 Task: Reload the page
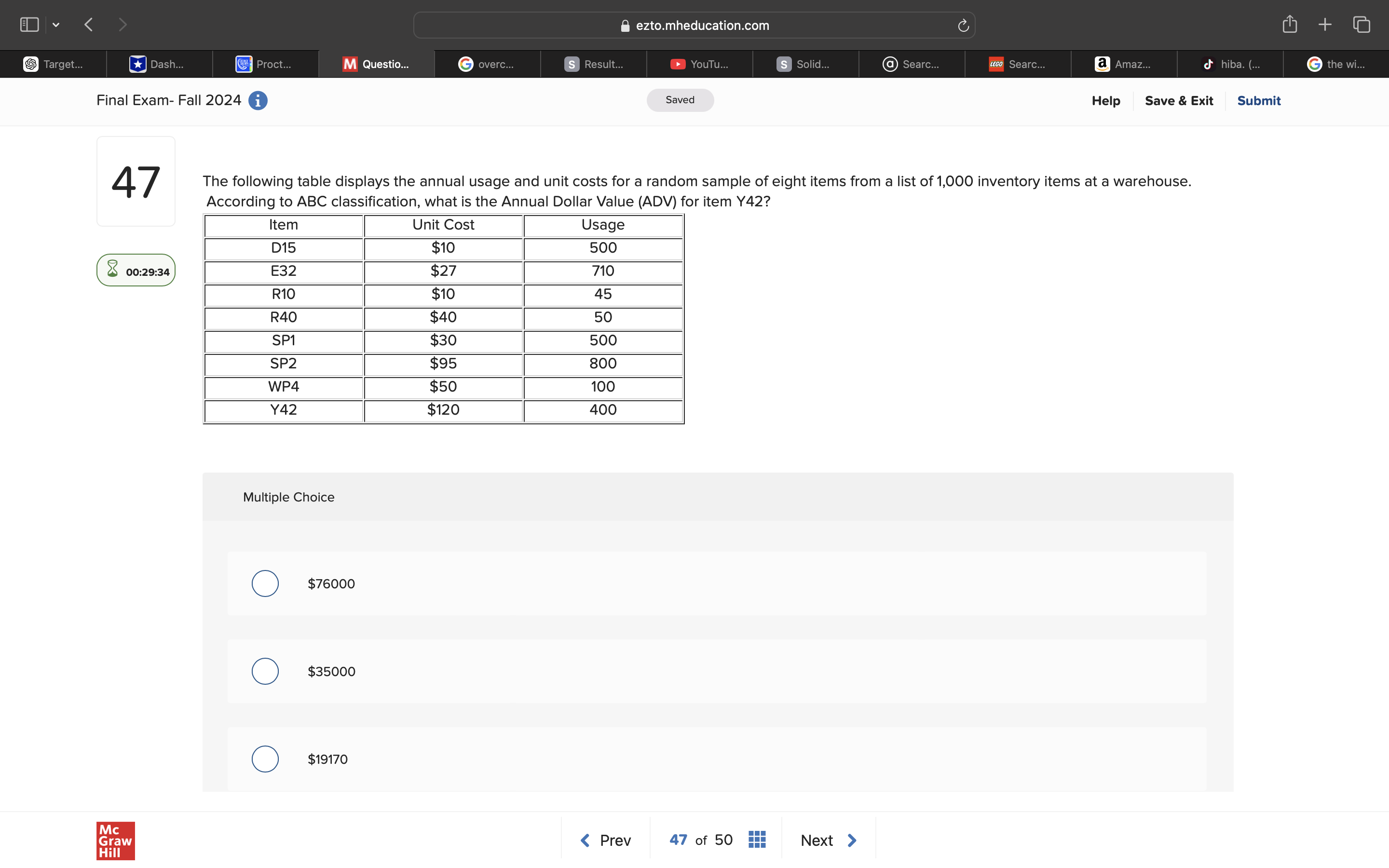963,25
